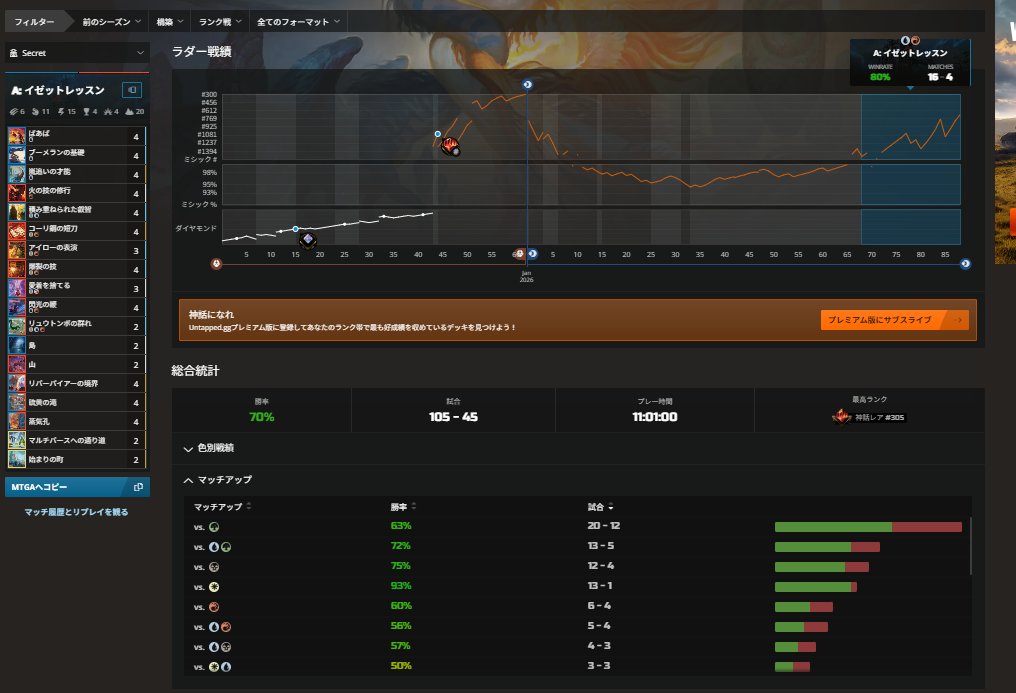The height and width of the screenshot is (693, 1016).
Task: Click the right blue timeline range handle
Action: click(x=965, y=264)
